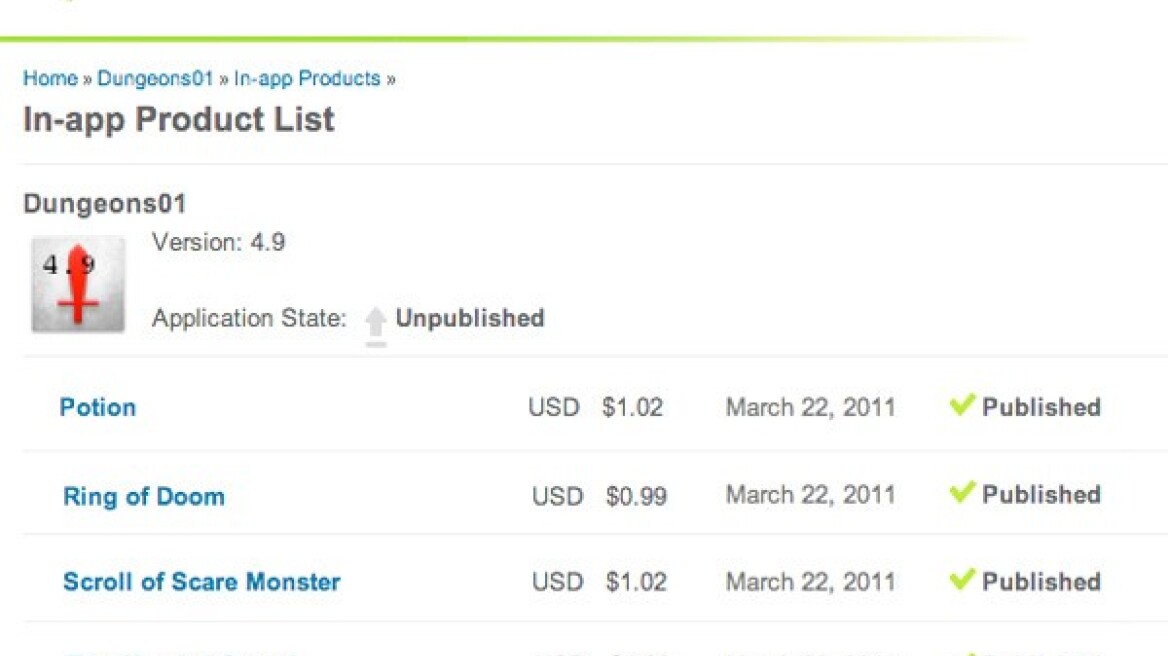Click the Version 4.9 text
This screenshot has height=656, width=1168.
(x=218, y=243)
